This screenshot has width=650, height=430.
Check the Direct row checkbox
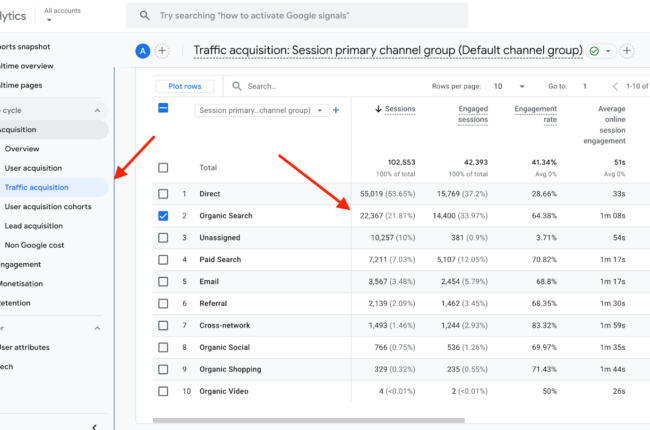click(x=163, y=194)
